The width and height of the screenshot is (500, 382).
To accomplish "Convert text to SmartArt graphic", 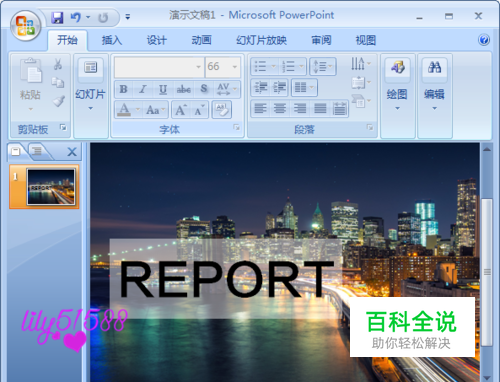I will (361, 101).
